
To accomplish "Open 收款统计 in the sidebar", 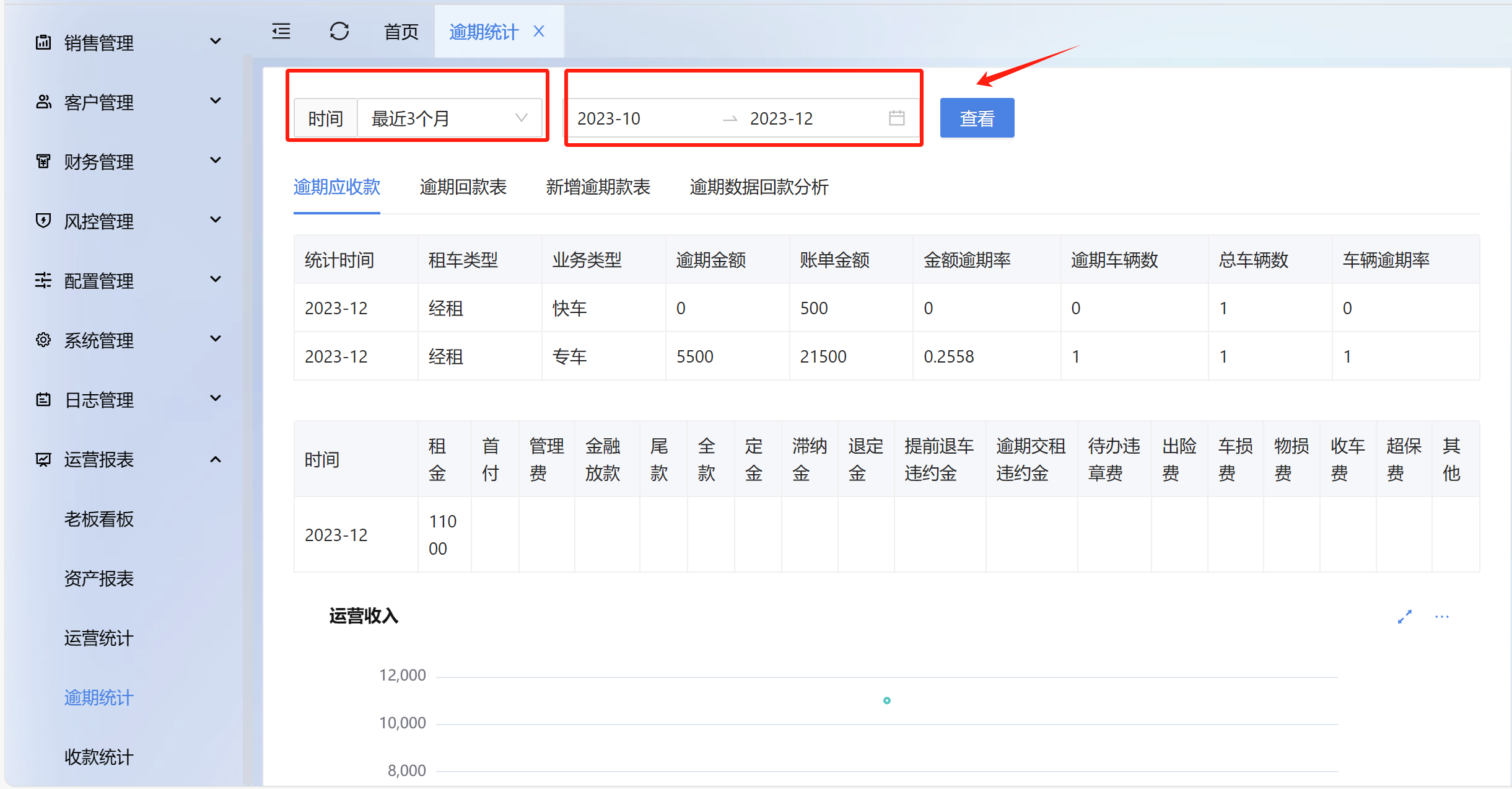I will click(x=98, y=757).
